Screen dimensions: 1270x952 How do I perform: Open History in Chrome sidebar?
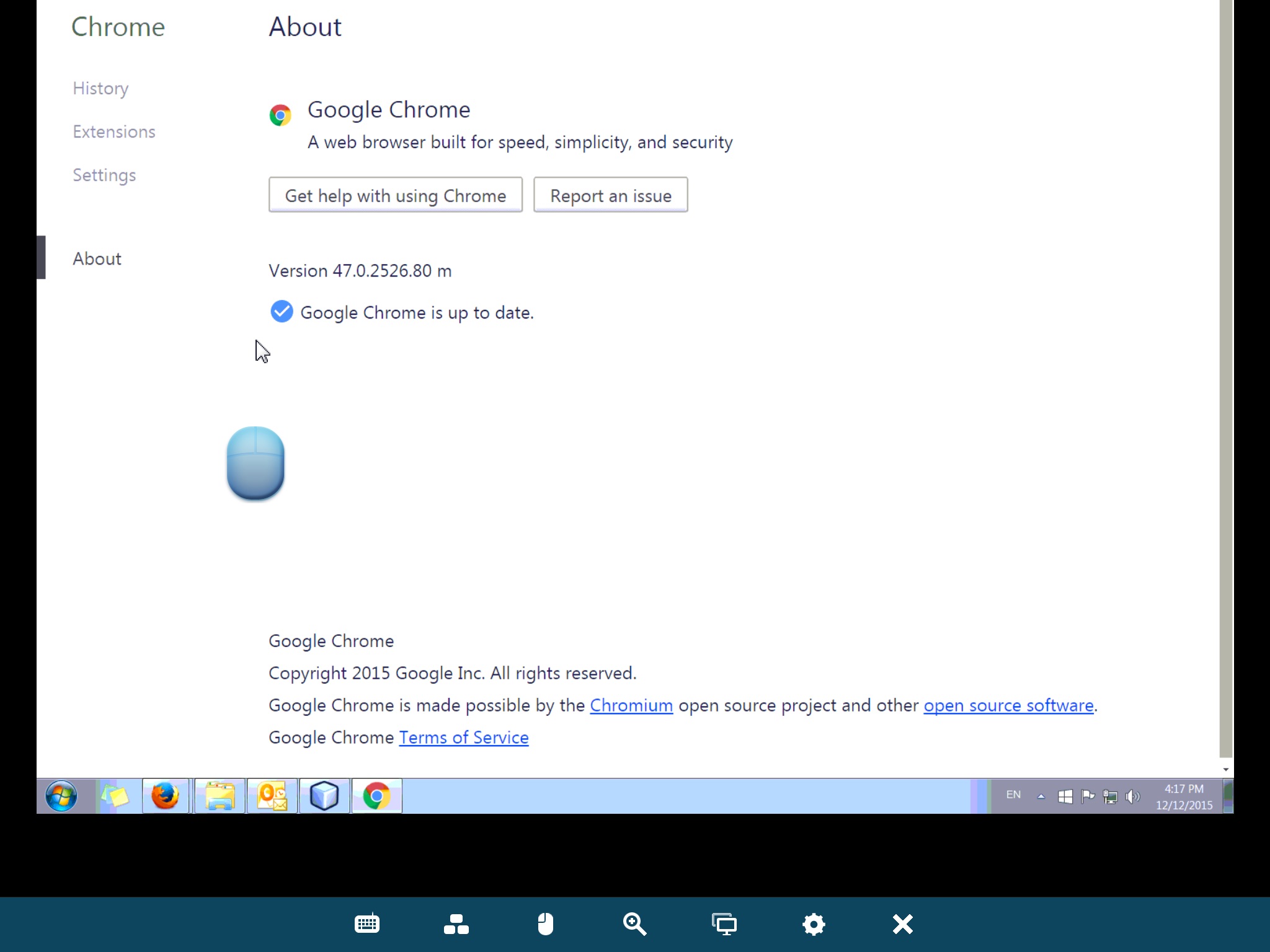point(100,89)
